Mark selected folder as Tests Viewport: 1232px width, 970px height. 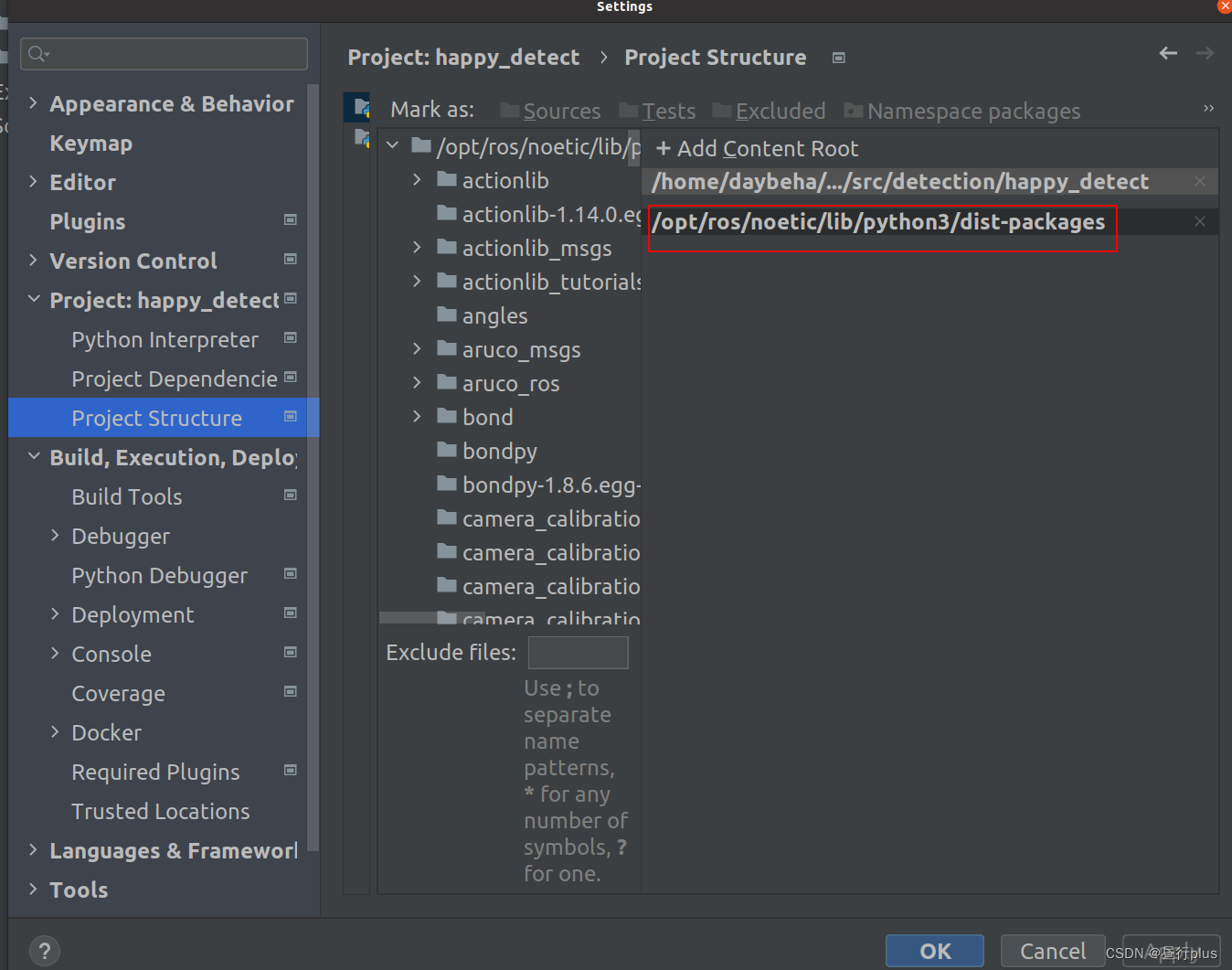[657, 111]
